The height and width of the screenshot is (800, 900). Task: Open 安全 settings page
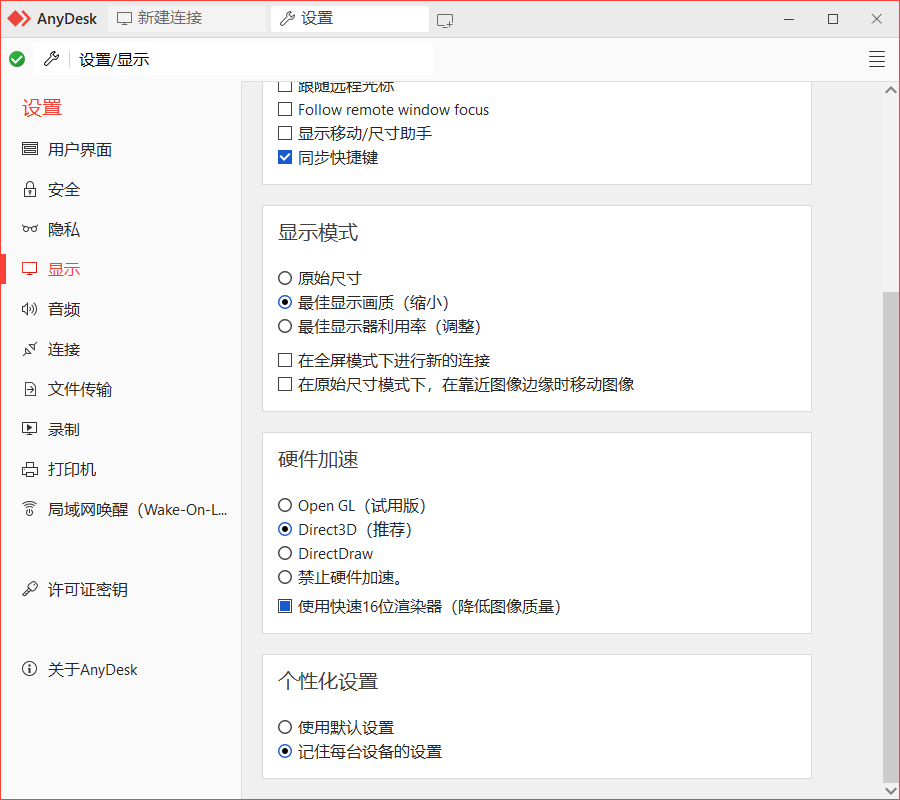[x=64, y=189]
